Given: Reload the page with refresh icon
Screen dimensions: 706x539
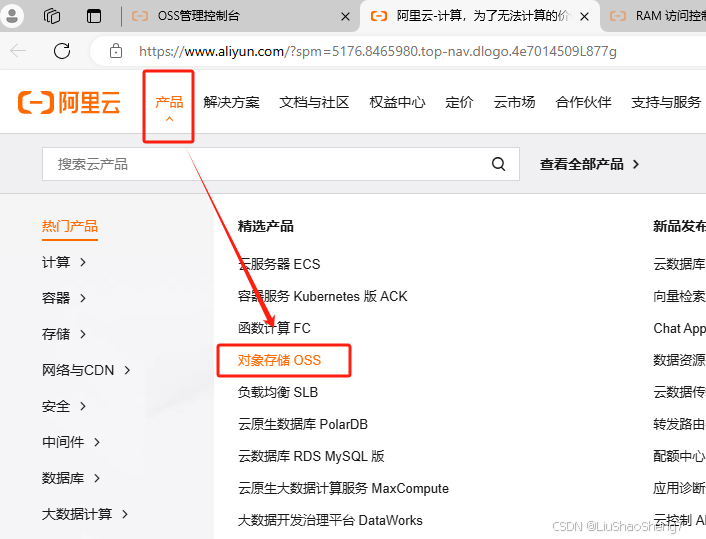Looking at the screenshot, I should (x=62, y=51).
